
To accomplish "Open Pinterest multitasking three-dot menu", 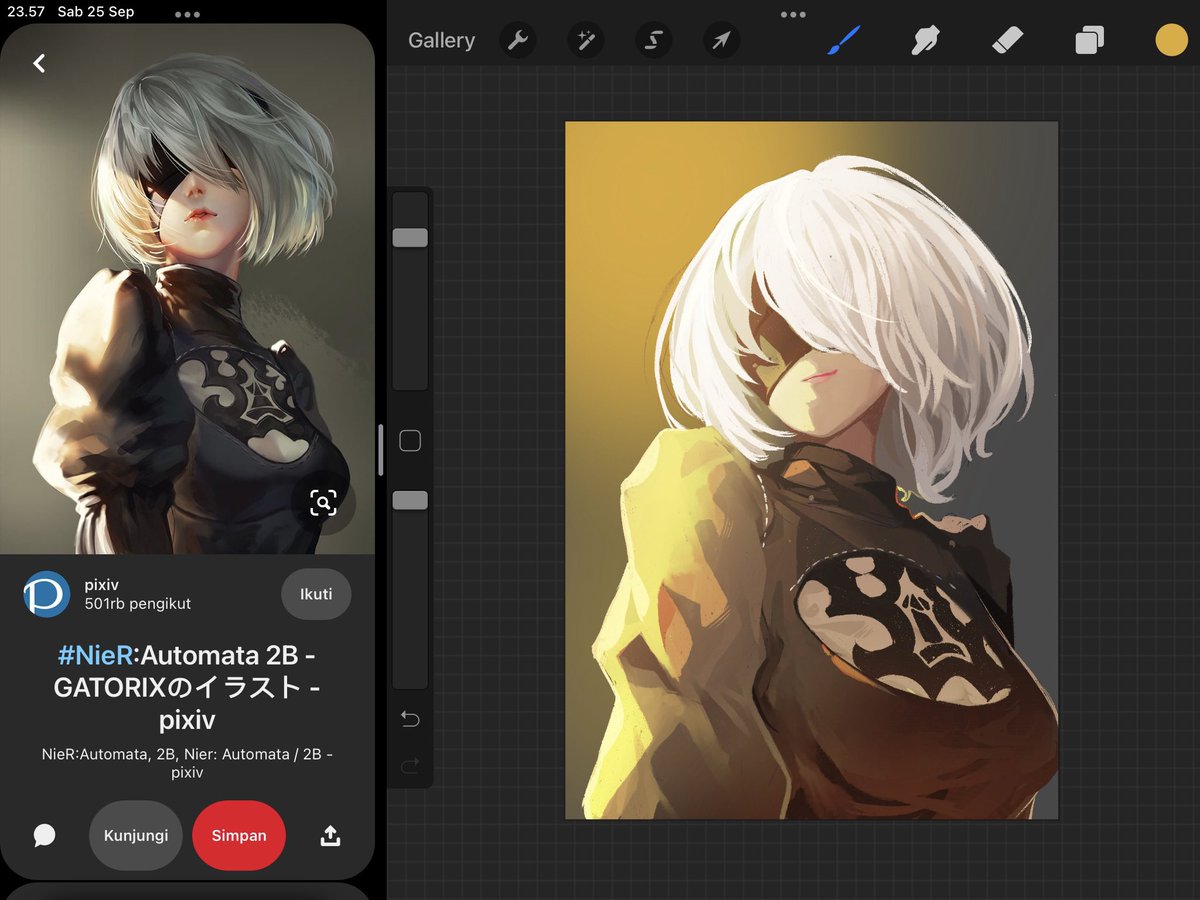I will (x=187, y=15).
